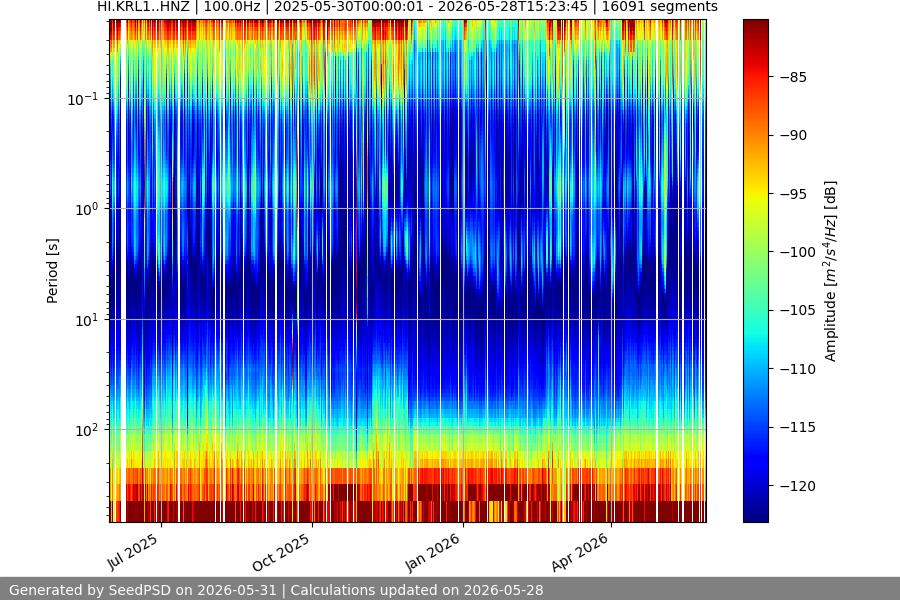Click the 10² period tick label
The height and width of the screenshot is (600, 900).
click(86, 430)
